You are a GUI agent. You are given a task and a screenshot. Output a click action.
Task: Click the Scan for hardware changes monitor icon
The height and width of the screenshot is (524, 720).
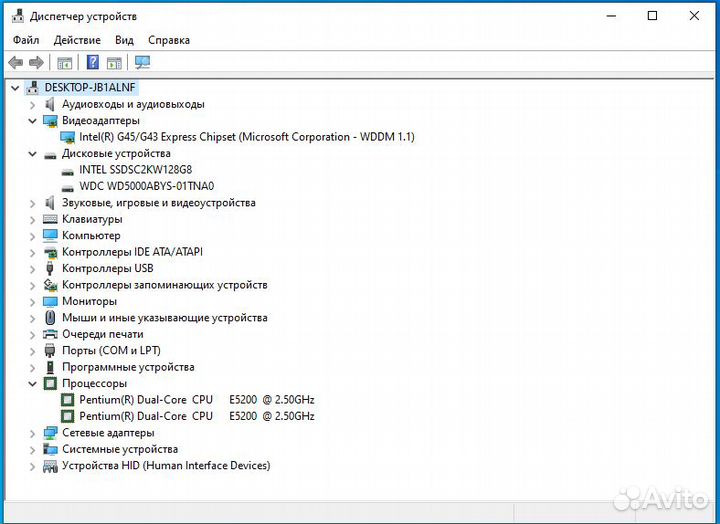point(142,62)
